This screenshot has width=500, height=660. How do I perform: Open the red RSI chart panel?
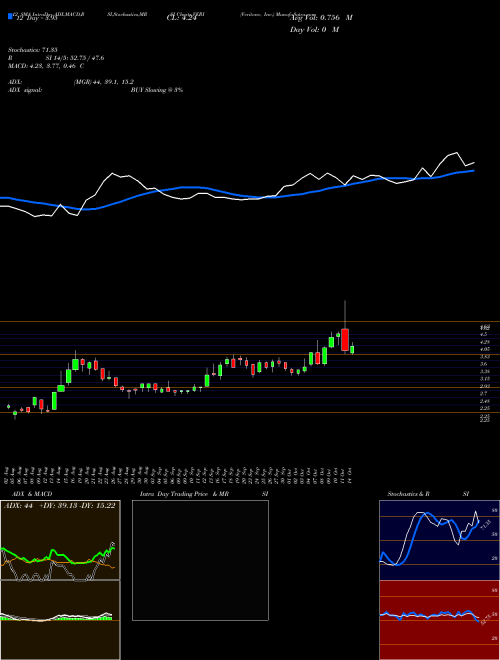[x=439, y=620]
